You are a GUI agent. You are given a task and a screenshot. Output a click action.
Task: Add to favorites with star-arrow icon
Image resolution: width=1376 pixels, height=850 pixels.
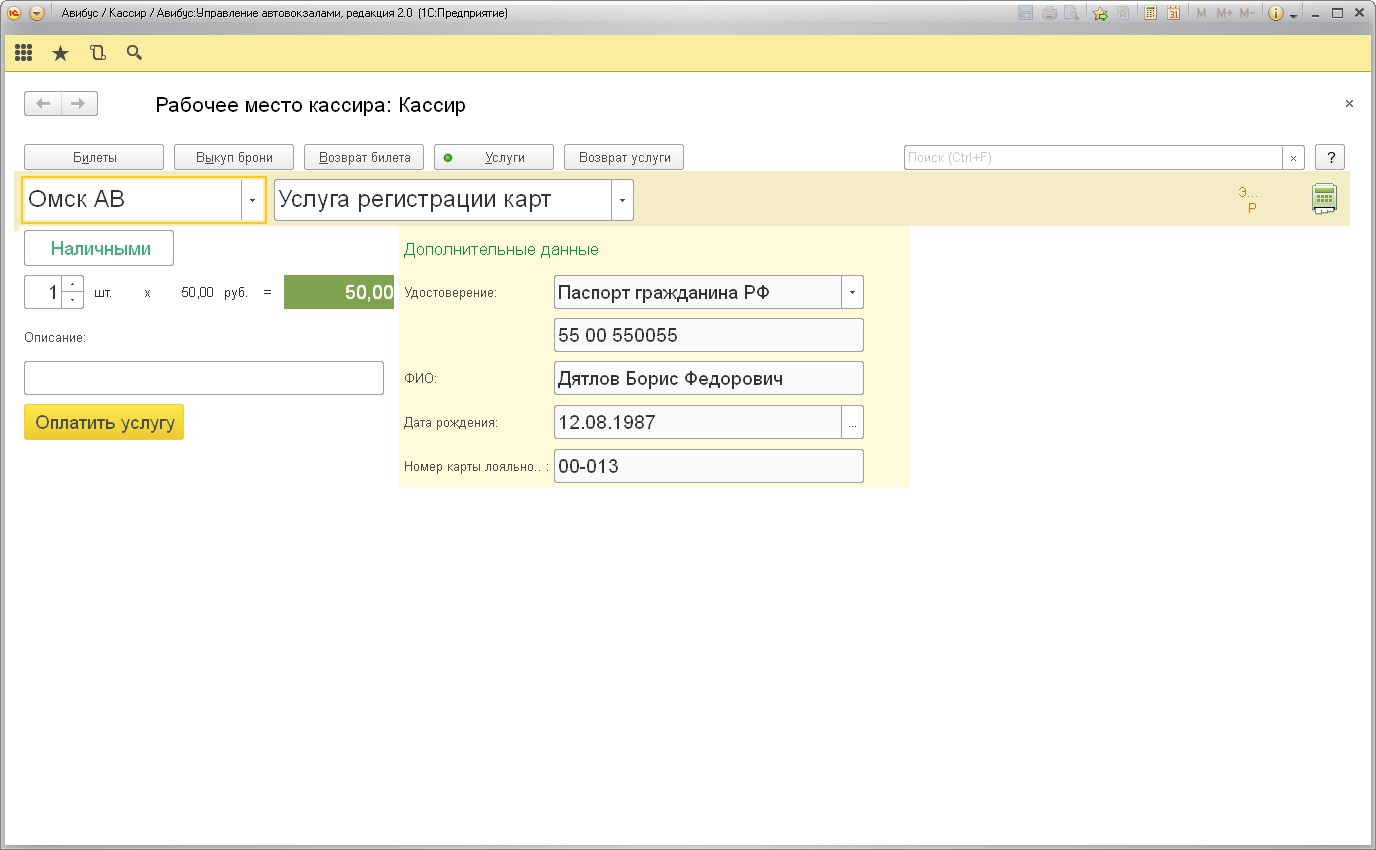tap(1100, 14)
